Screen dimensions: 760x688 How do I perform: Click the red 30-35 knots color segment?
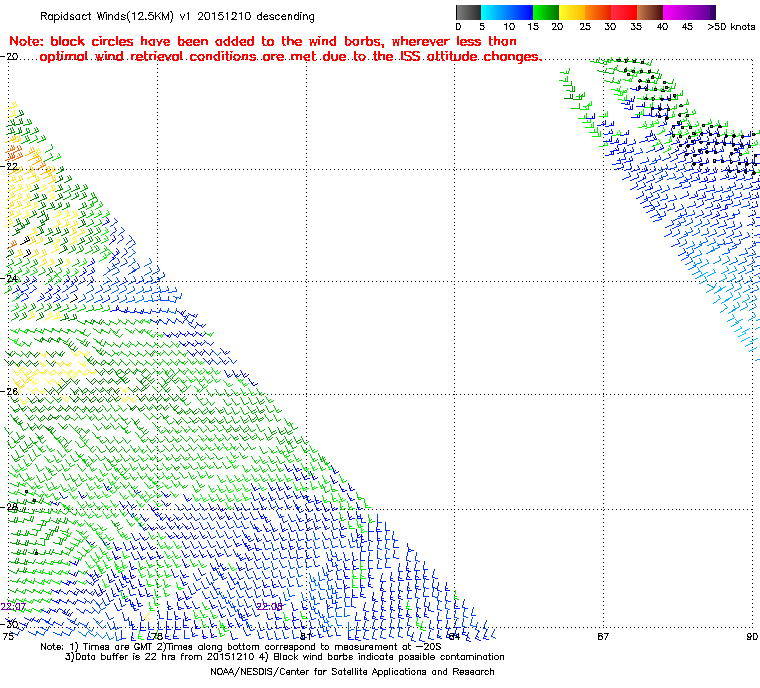pyautogui.click(x=624, y=12)
